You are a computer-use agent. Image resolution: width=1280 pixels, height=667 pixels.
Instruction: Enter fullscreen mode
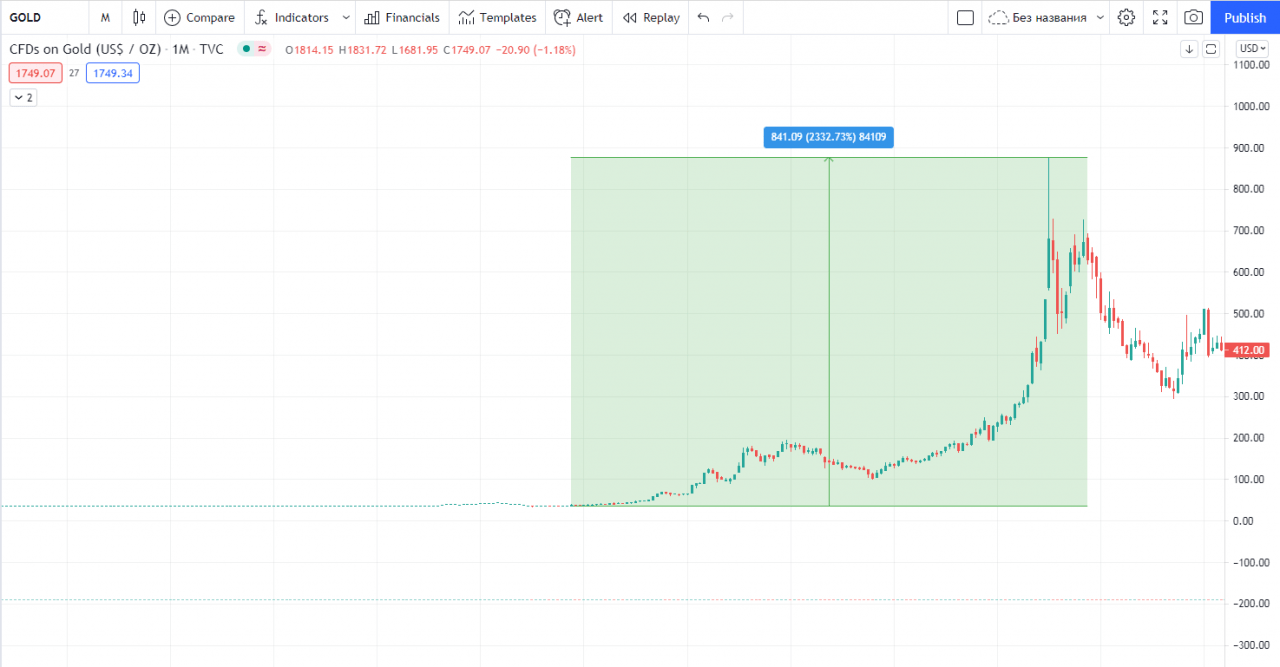point(1160,17)
